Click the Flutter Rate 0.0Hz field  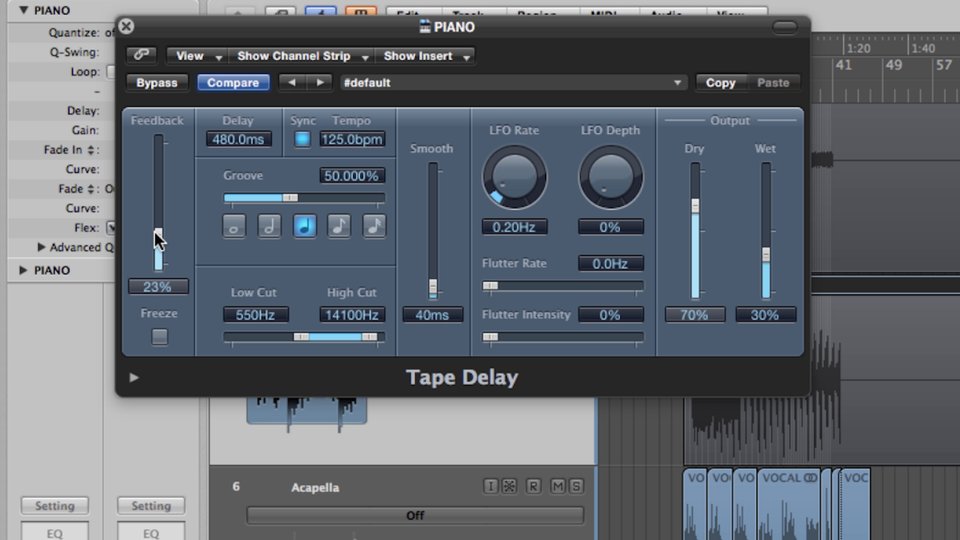pos(610,263)
